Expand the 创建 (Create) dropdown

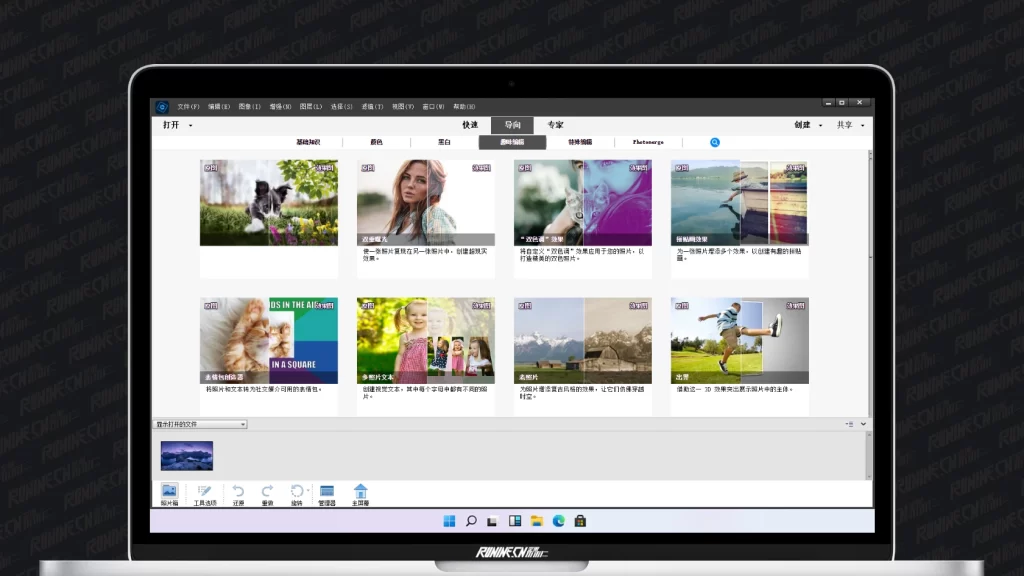808,125
